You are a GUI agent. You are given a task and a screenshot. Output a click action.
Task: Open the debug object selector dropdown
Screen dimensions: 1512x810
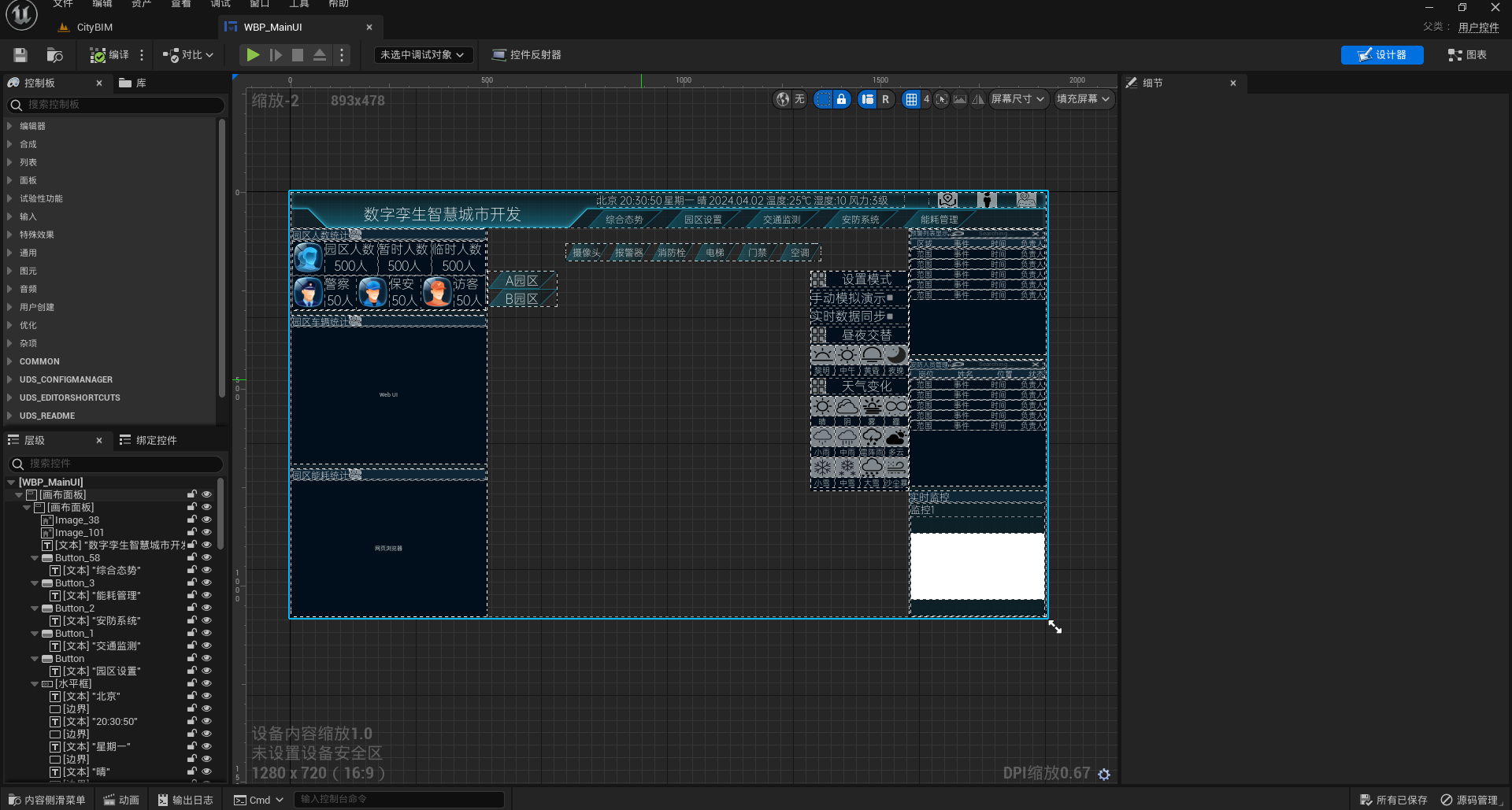pos(422,55)
